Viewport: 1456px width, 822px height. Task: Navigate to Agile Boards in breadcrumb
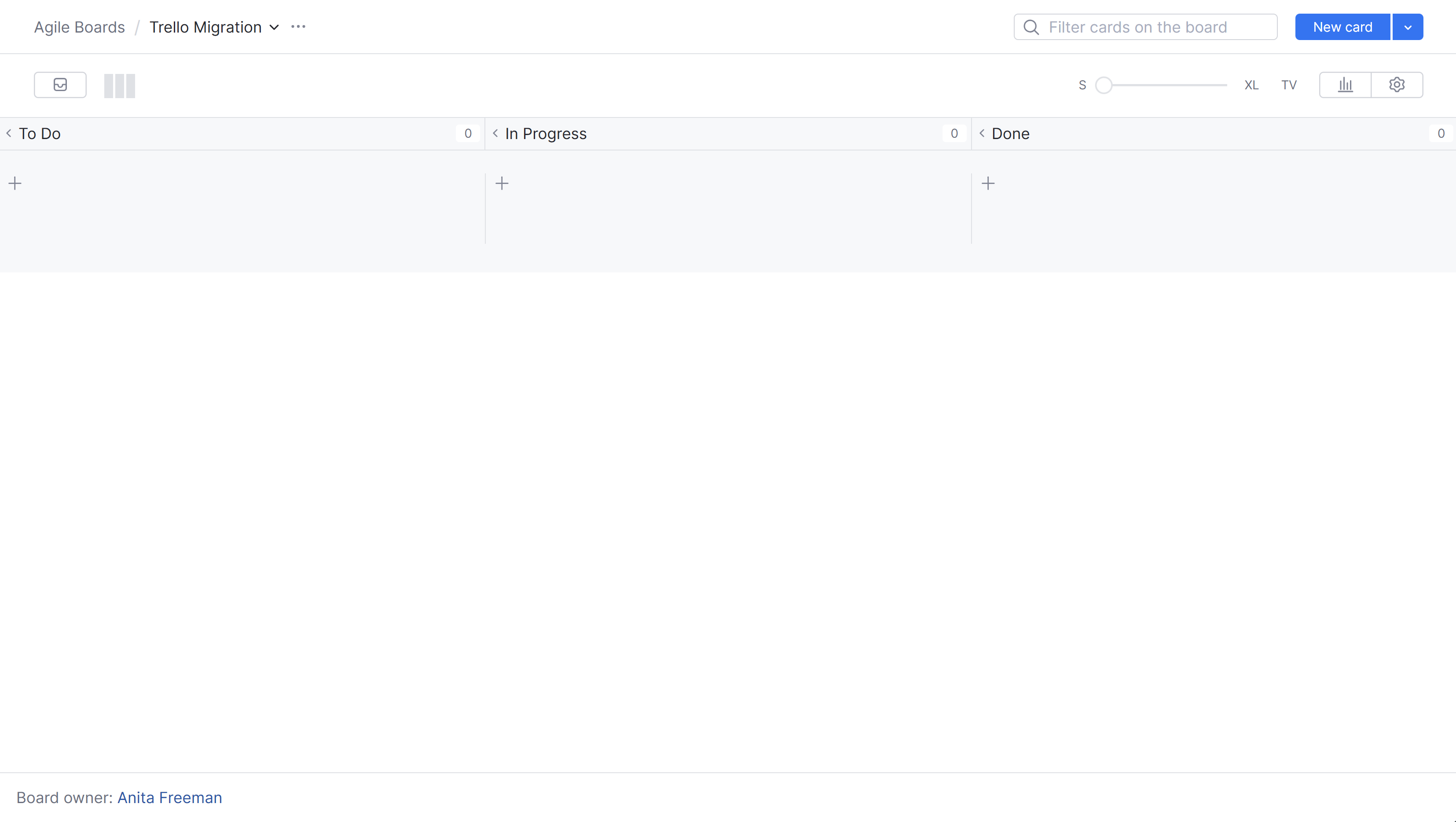point(79,26)
